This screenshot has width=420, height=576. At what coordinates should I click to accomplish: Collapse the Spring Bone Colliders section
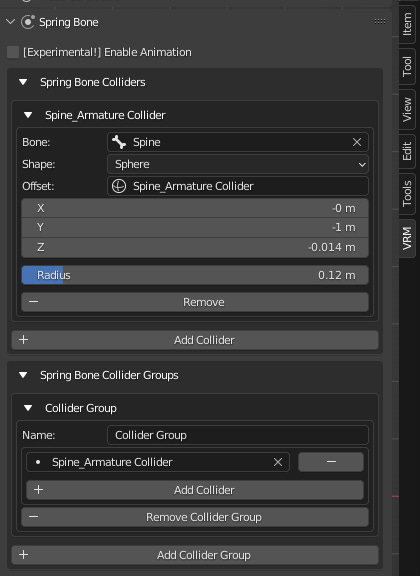pos(23,82)
